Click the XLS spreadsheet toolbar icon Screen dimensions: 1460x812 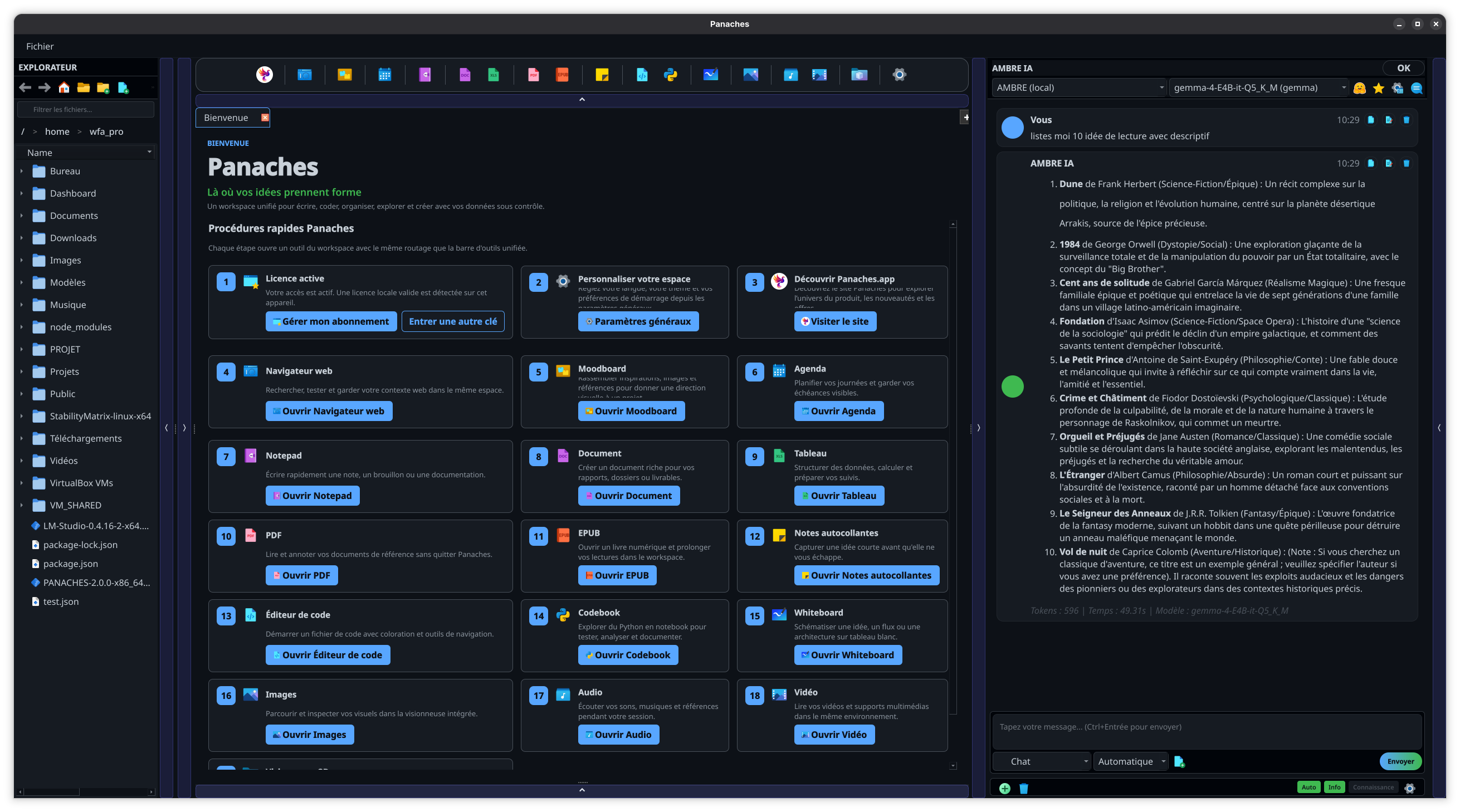(x=494, y=74)
